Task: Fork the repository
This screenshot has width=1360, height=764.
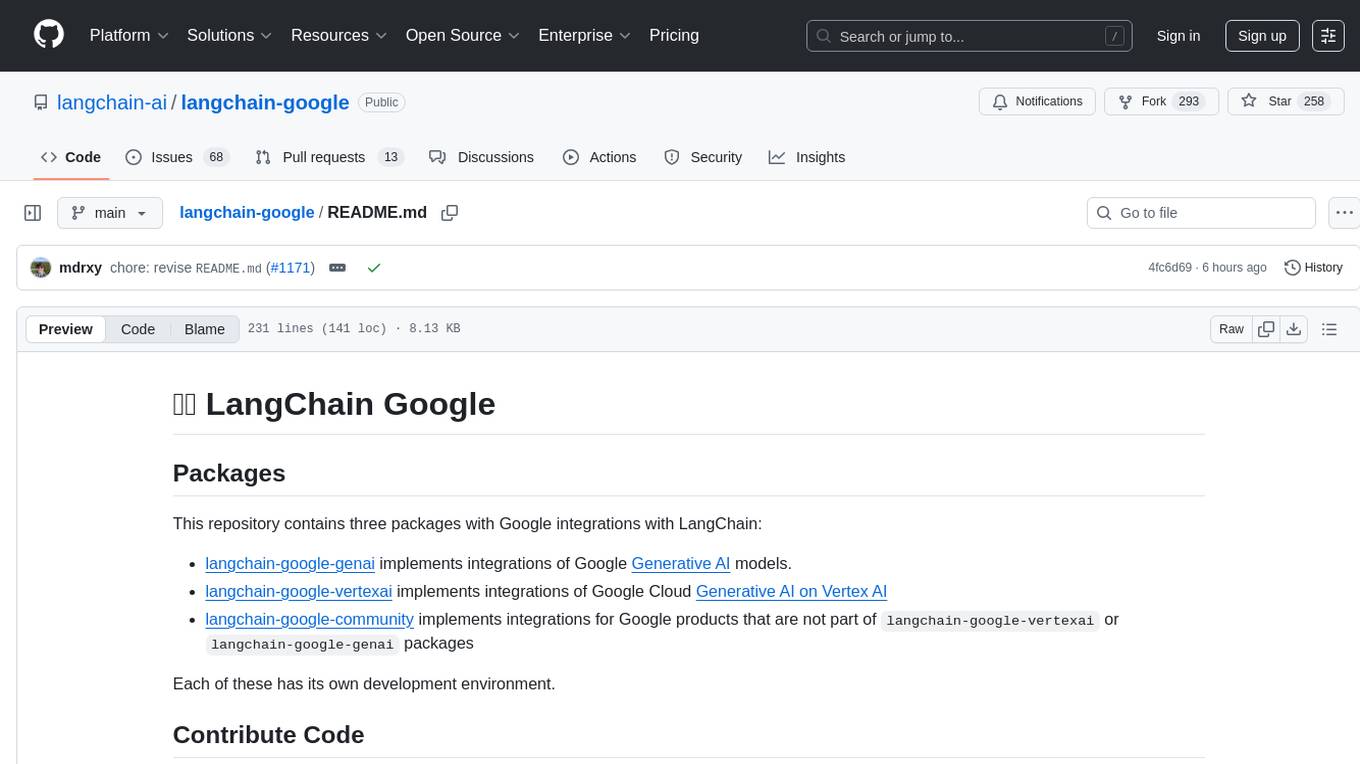Action: pos(1159,102)
